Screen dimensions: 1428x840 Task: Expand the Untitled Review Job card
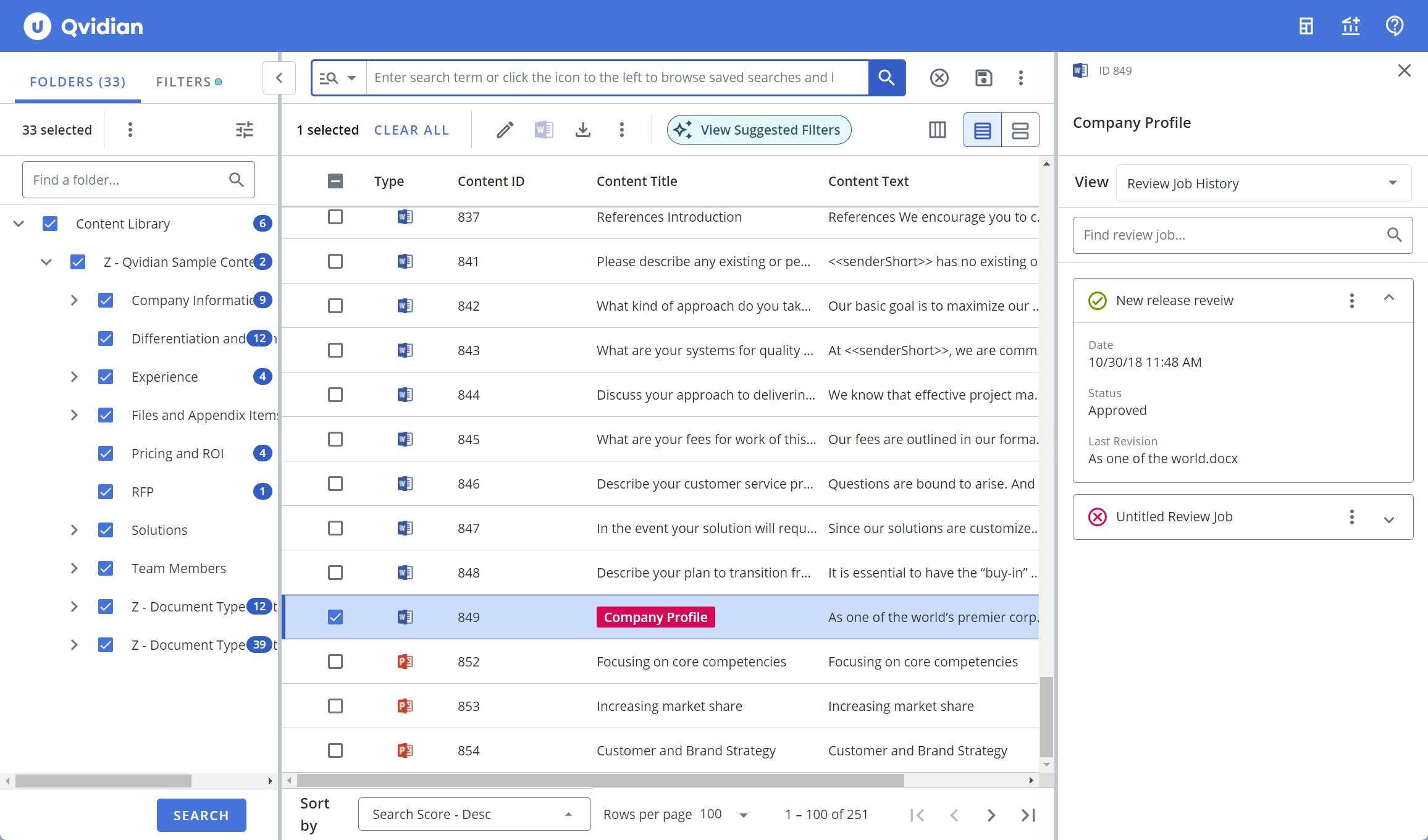coord(1389,519)
